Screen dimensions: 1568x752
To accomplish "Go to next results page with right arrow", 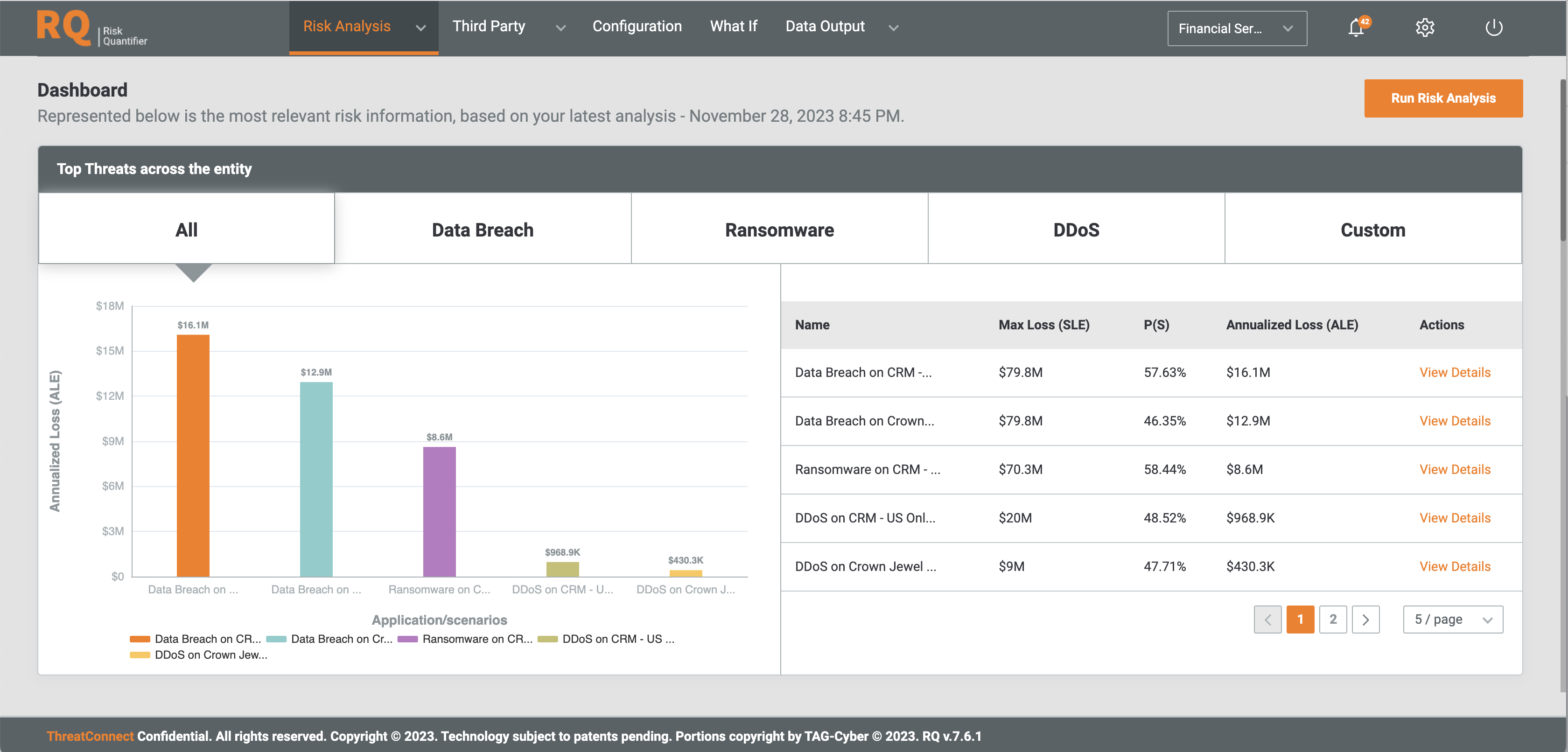I will [1366, 620].
